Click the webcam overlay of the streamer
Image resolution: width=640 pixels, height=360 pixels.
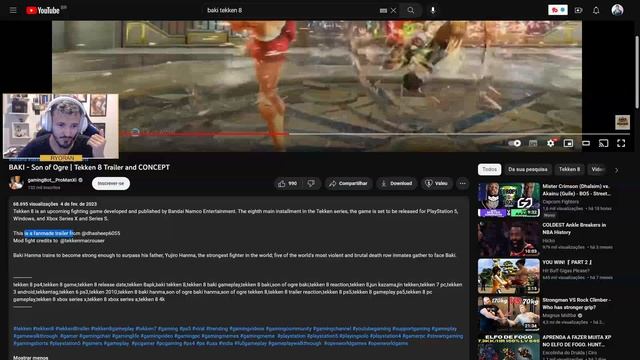click(x=61, y=126)
